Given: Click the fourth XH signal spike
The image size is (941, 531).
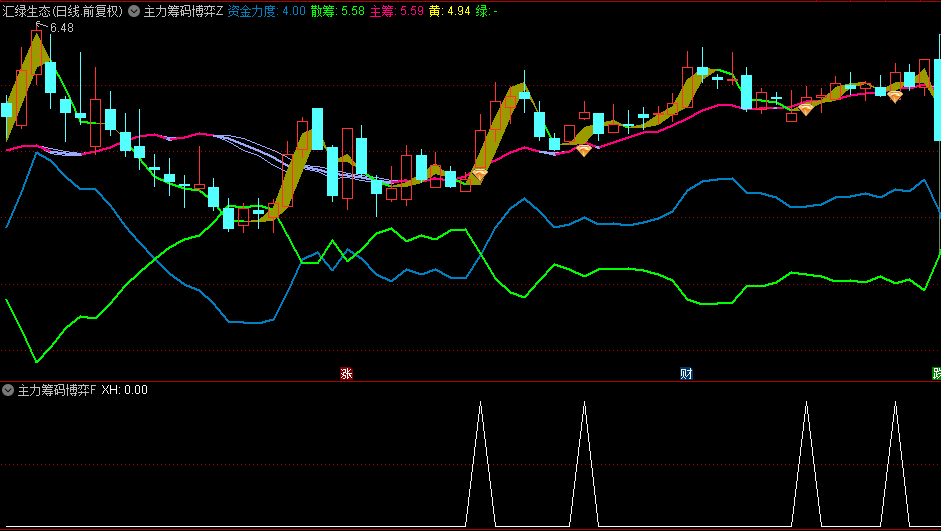Looking at the screenshot, I should (x=895, y=464).
